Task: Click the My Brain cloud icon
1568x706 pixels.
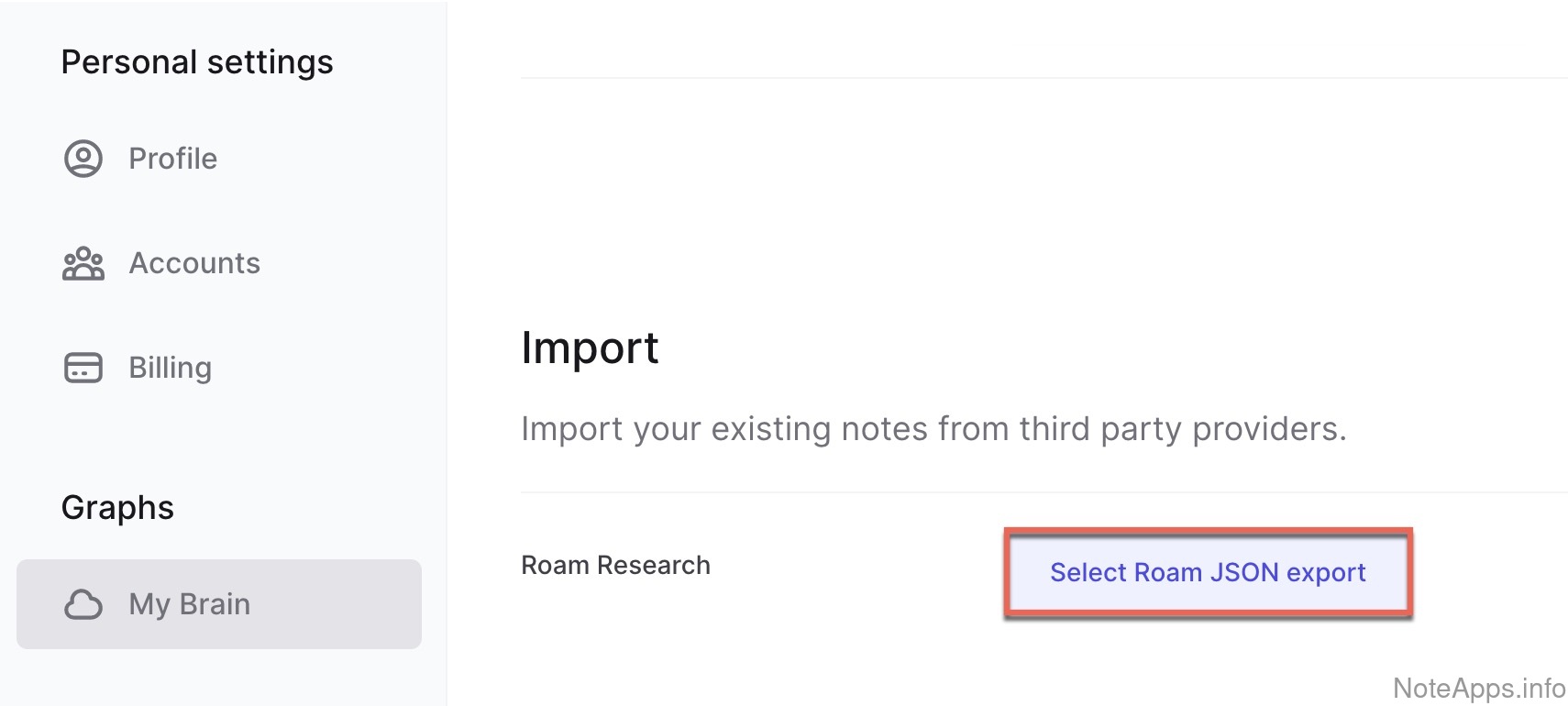Action: pyautogui.click(x=83, y=604)
